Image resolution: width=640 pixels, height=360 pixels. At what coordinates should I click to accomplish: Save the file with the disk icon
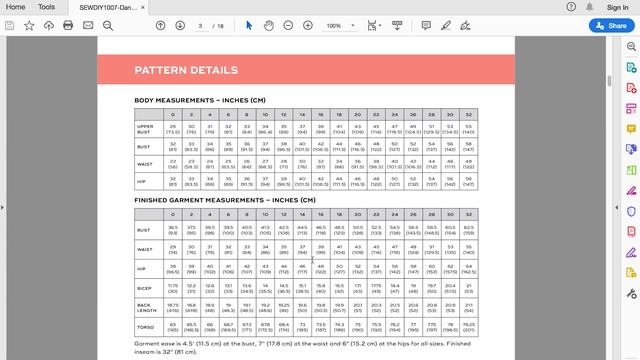9,26
